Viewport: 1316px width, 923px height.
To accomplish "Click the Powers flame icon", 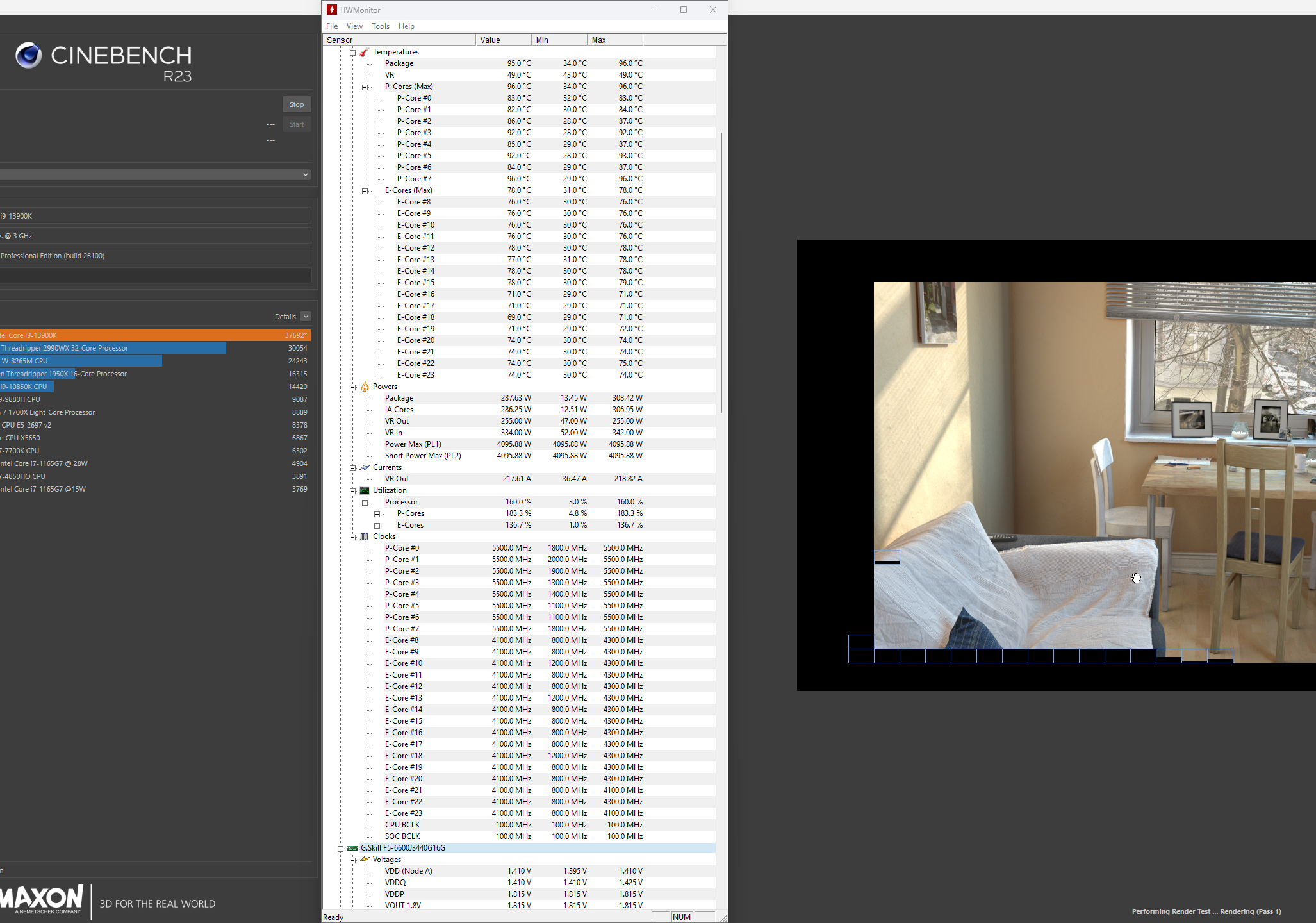I will [x=365, y=387].
